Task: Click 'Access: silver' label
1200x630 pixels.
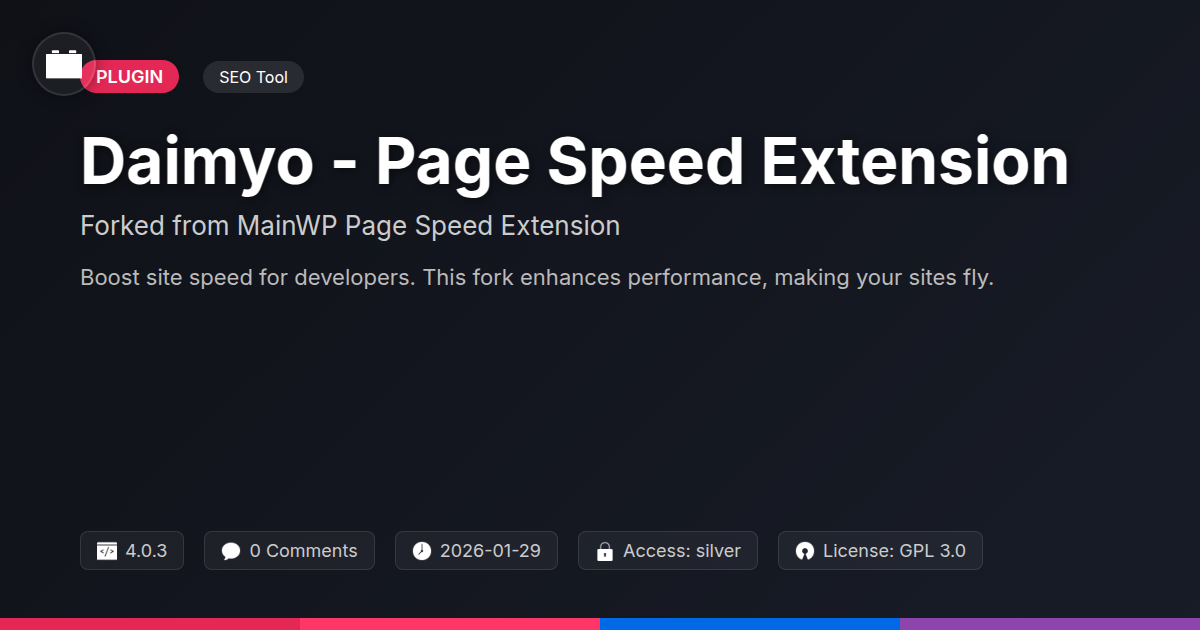Action: pyautogui.click(x=682, y=551)
